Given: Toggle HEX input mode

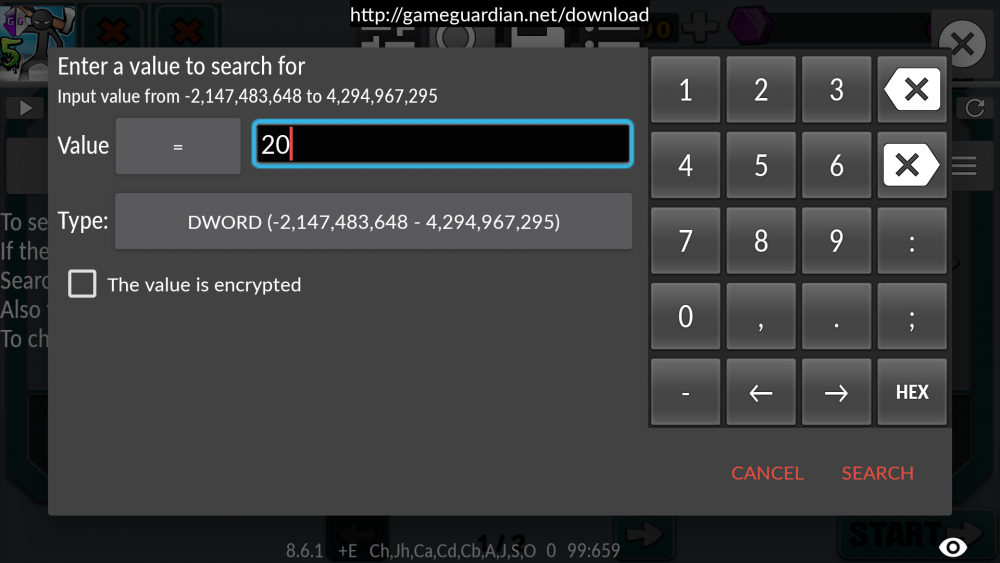Looking at the screenshot, I should point(912,392).
